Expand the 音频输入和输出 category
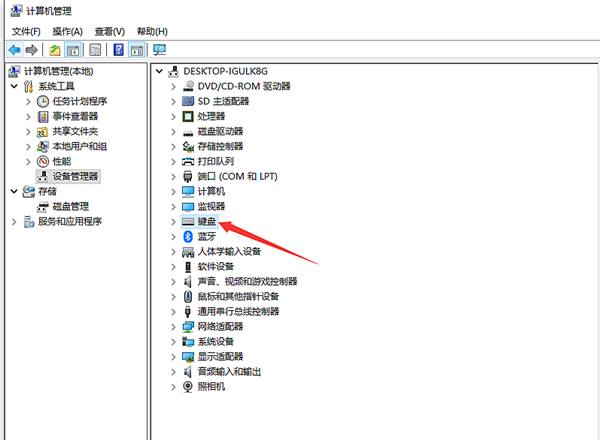Viewport: 600px width, 440px height. [173, 372]
